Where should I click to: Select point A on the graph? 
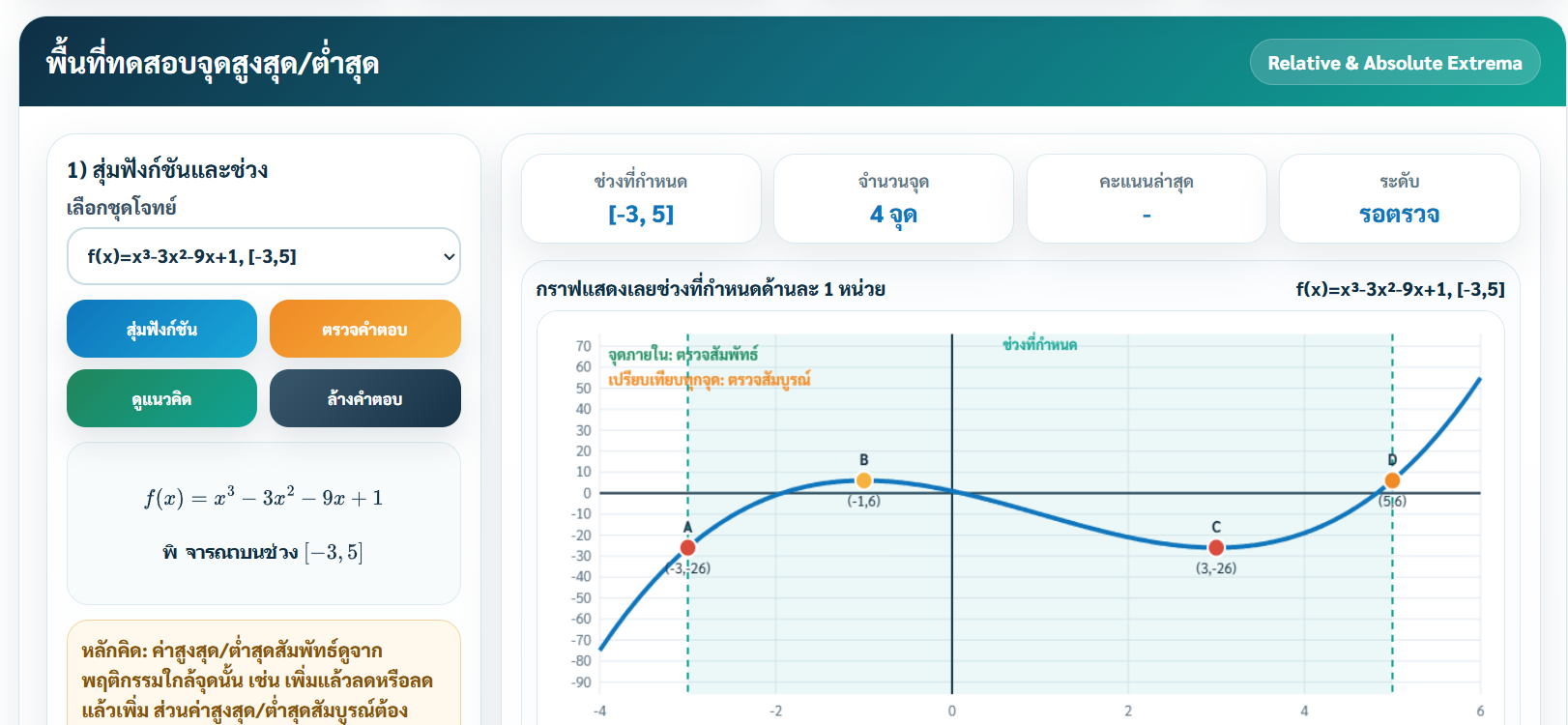point(688,548)
